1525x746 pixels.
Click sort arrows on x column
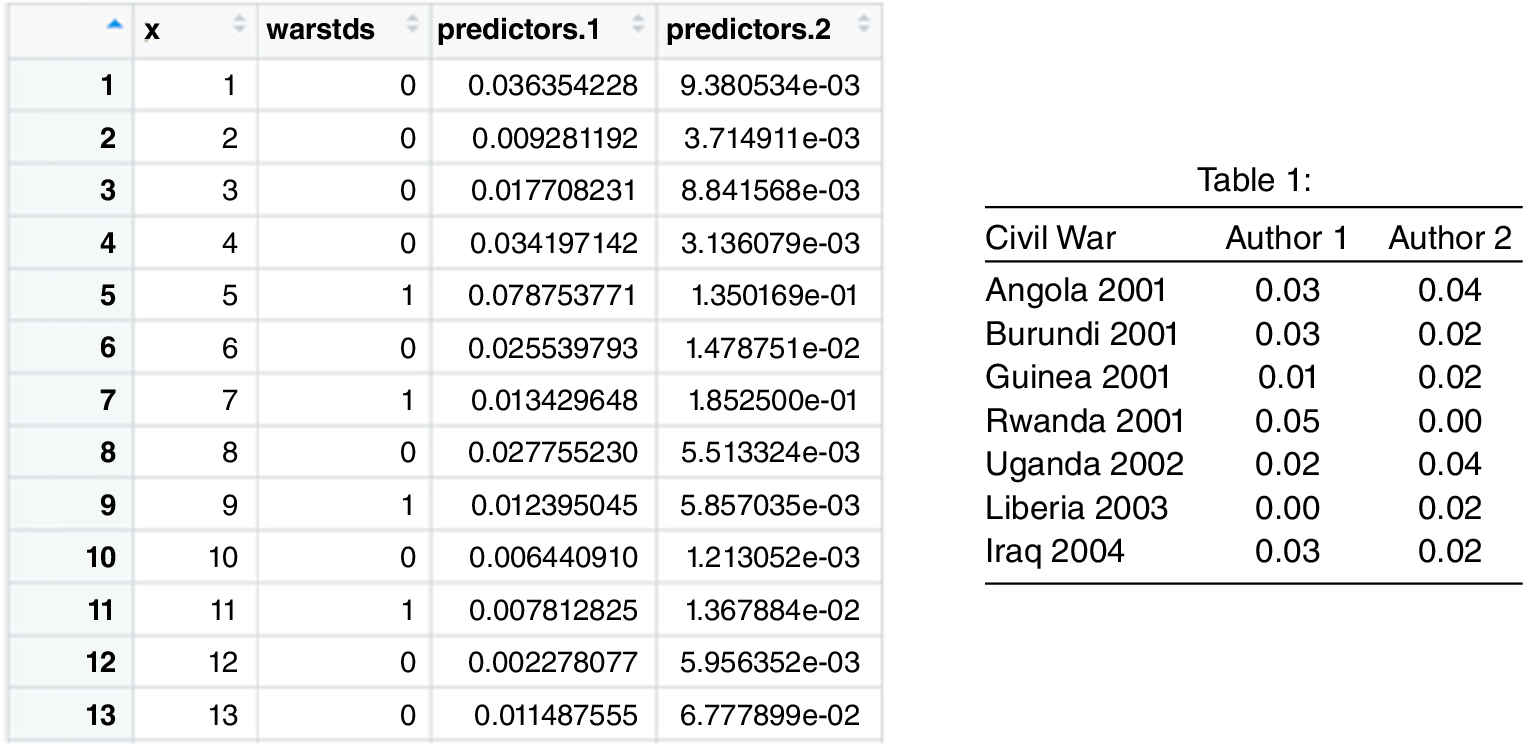[x=239, y=29]
